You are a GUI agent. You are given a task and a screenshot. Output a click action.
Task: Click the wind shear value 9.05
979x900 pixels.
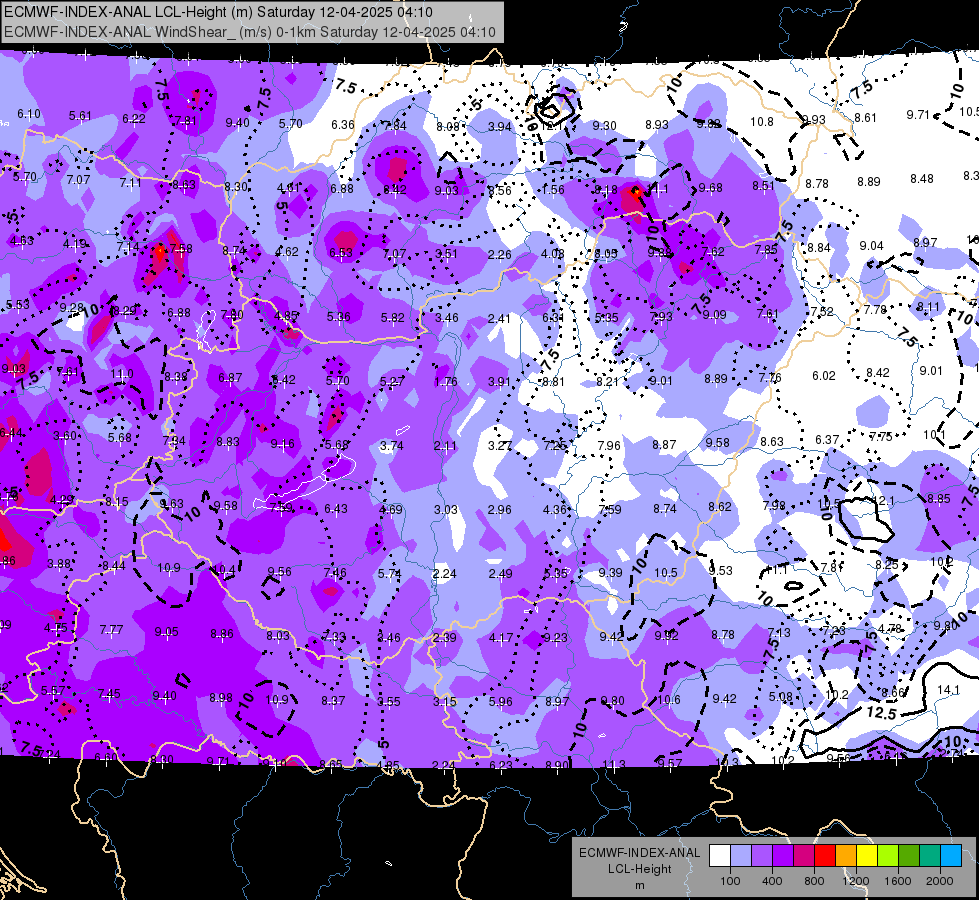click(167, 631)
